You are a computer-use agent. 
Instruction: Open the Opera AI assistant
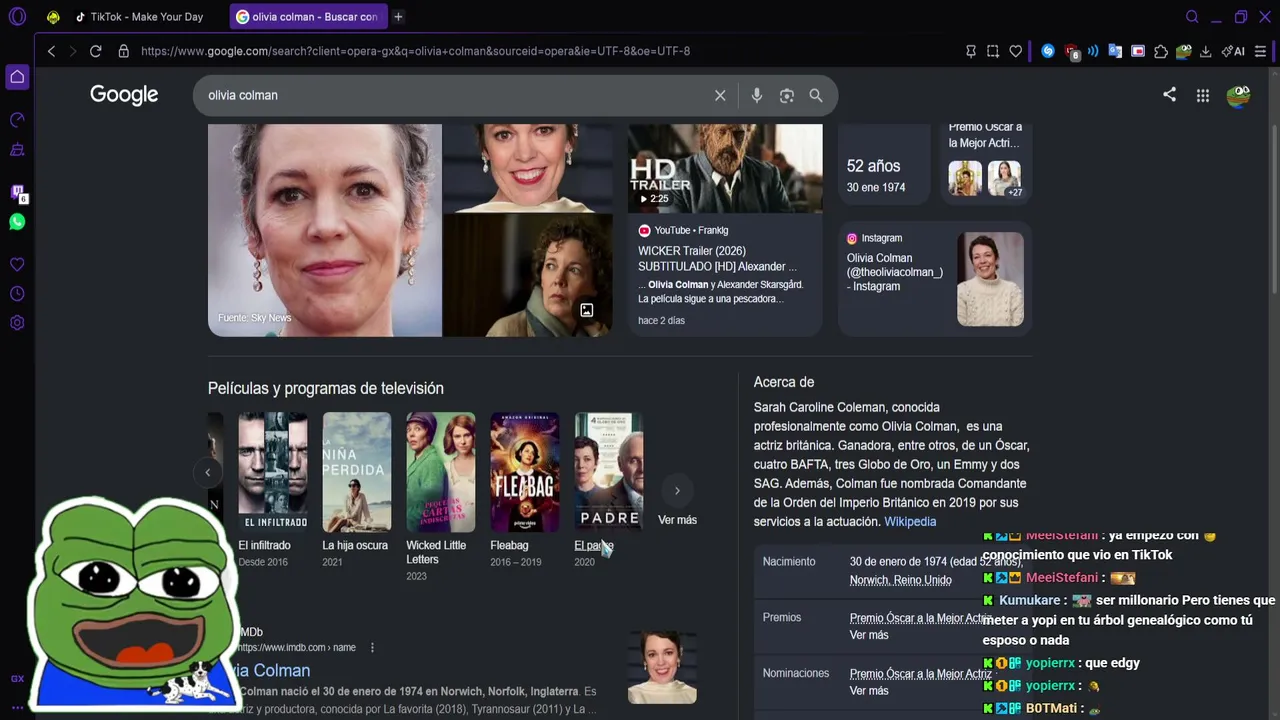(x=1233, y=51)
